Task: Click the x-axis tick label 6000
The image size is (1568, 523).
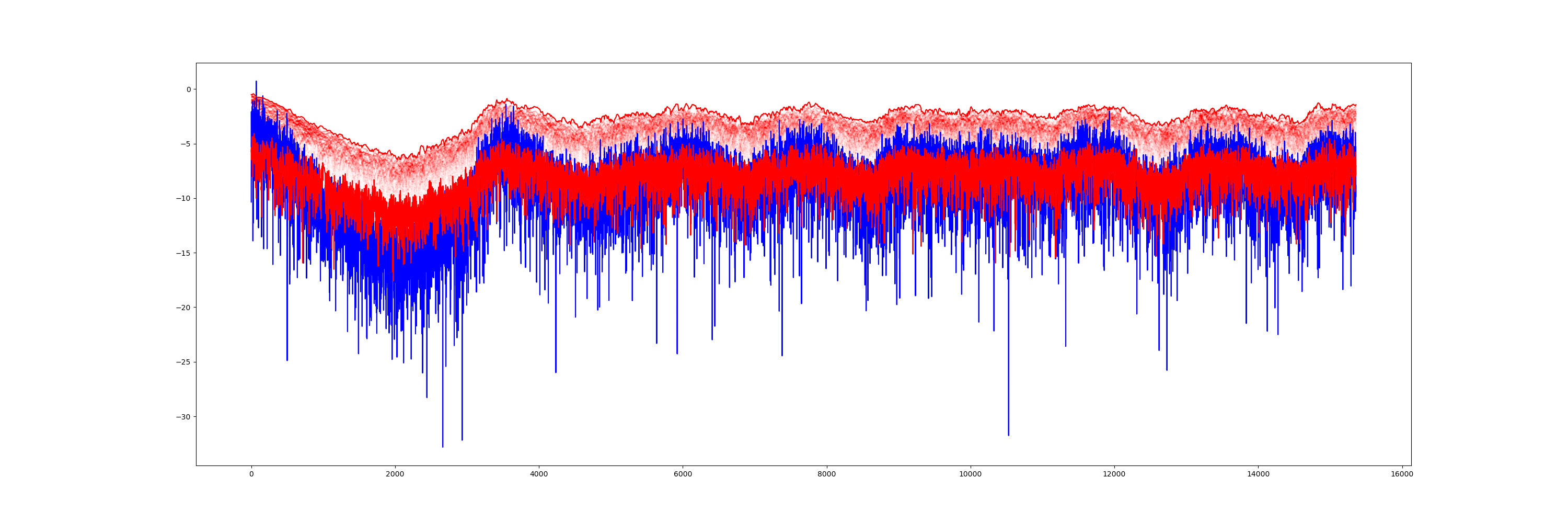Action: click(683, 474)
